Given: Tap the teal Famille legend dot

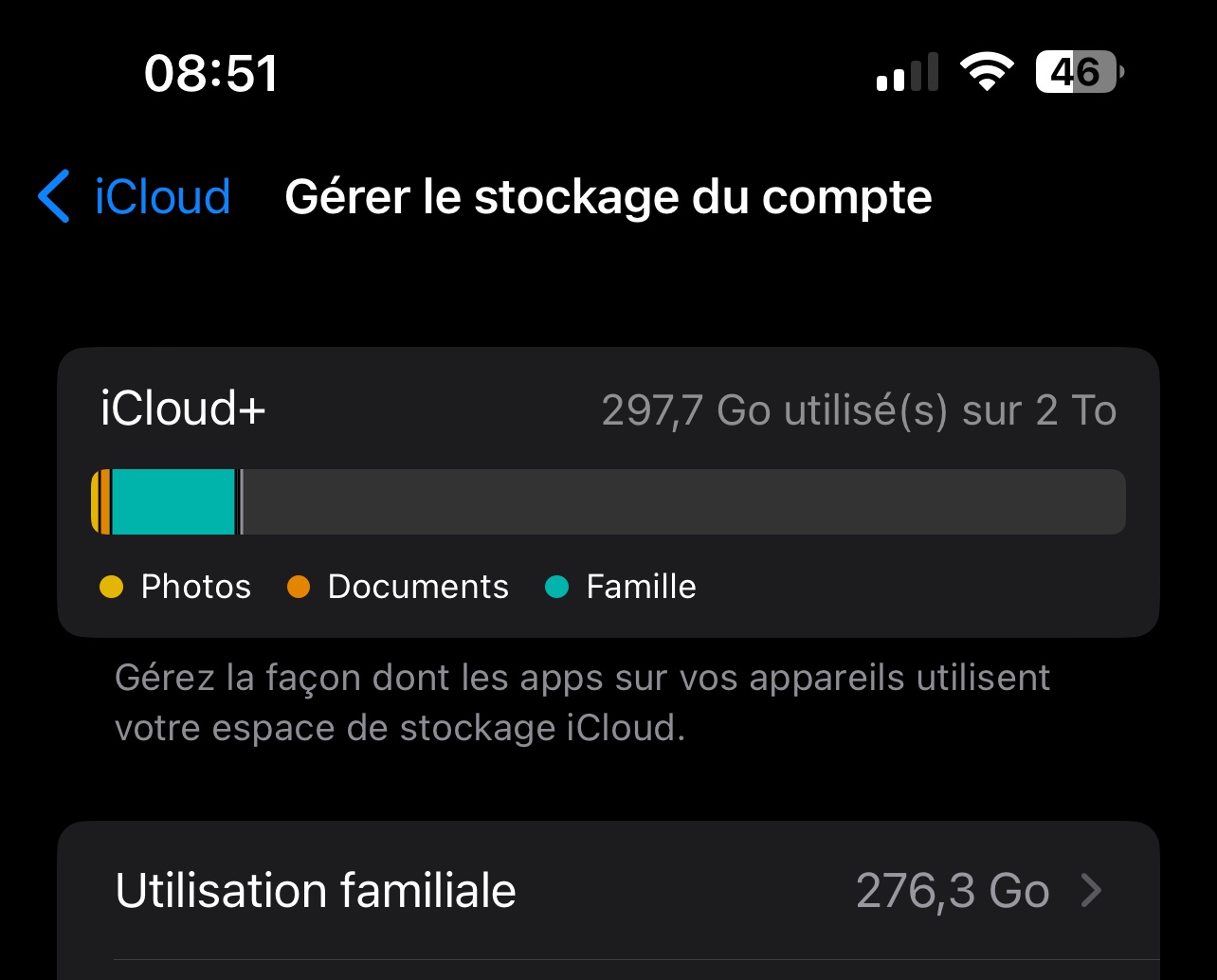Looking at the screenshot, I should [557, 588].
